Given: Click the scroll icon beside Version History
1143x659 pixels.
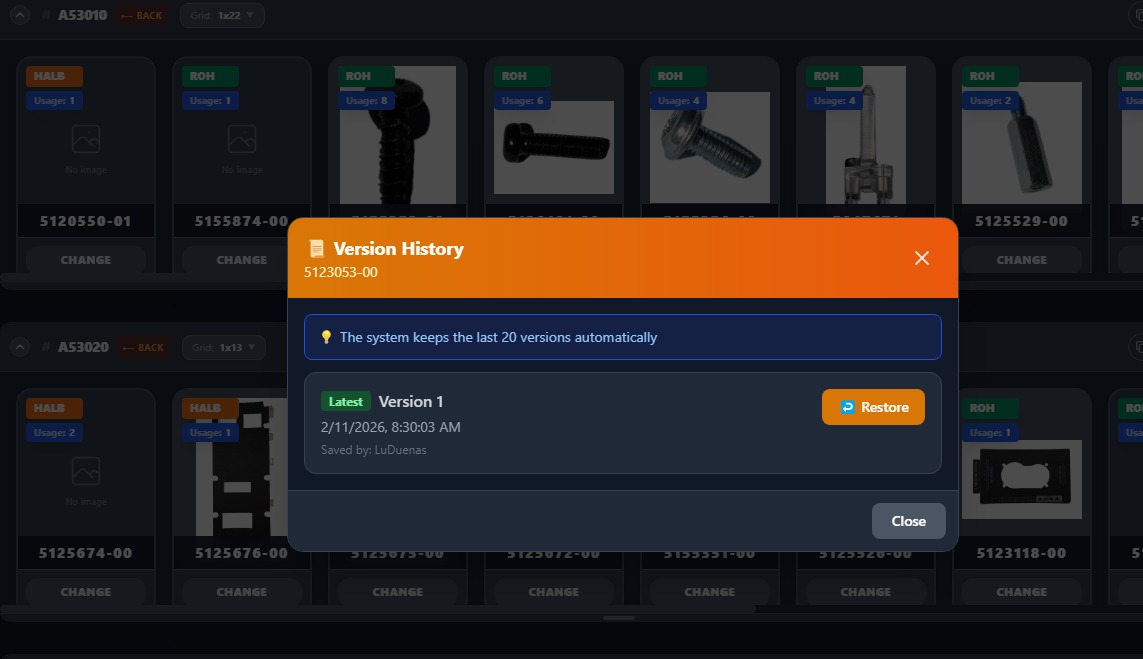Looking at the screenshot, I should click(x=317, y=249).
